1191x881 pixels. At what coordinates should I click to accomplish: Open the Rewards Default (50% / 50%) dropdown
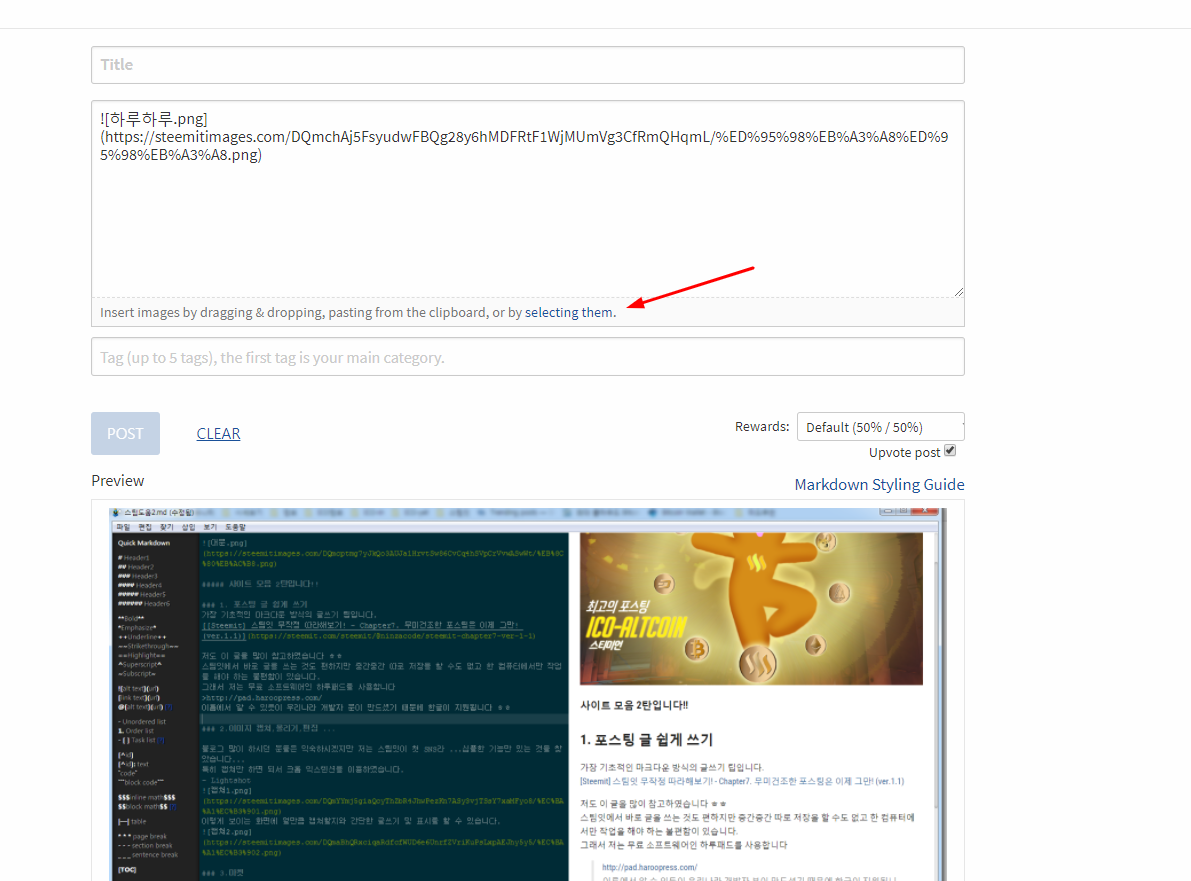tap(880, 427)
